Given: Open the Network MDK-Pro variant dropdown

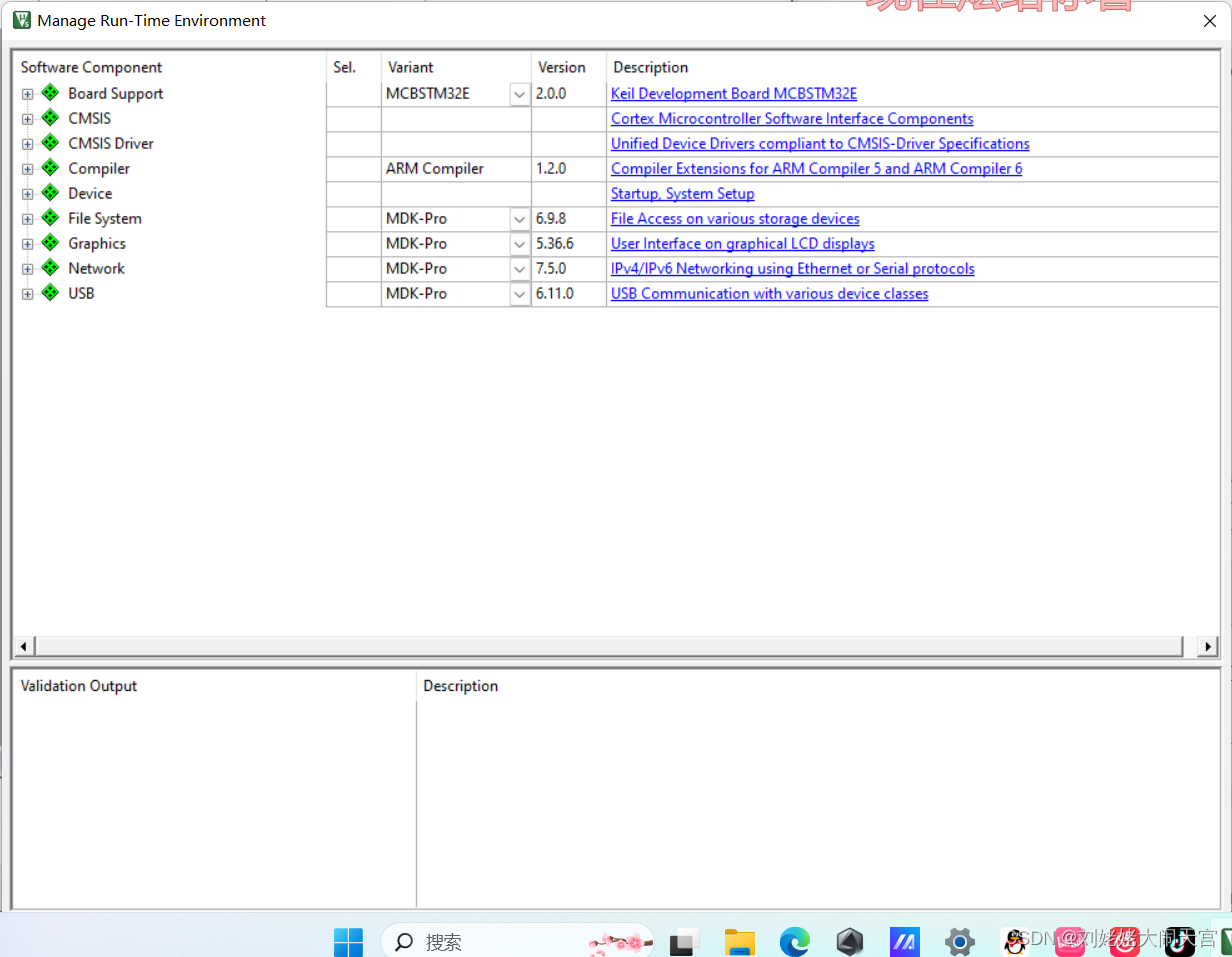Looking at the screenshot, I should click(519, 269).
